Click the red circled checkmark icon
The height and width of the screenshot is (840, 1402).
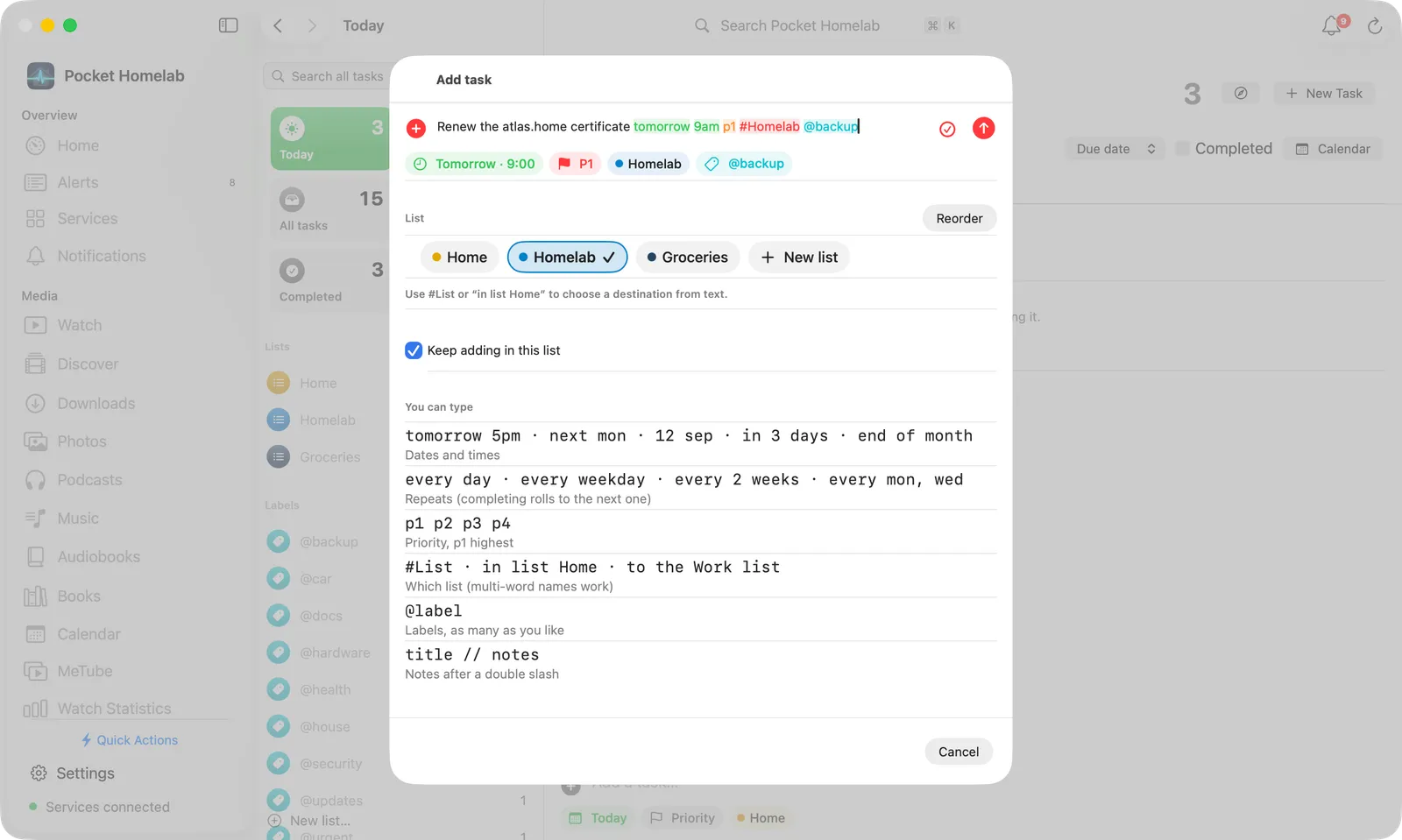[947, 129]
